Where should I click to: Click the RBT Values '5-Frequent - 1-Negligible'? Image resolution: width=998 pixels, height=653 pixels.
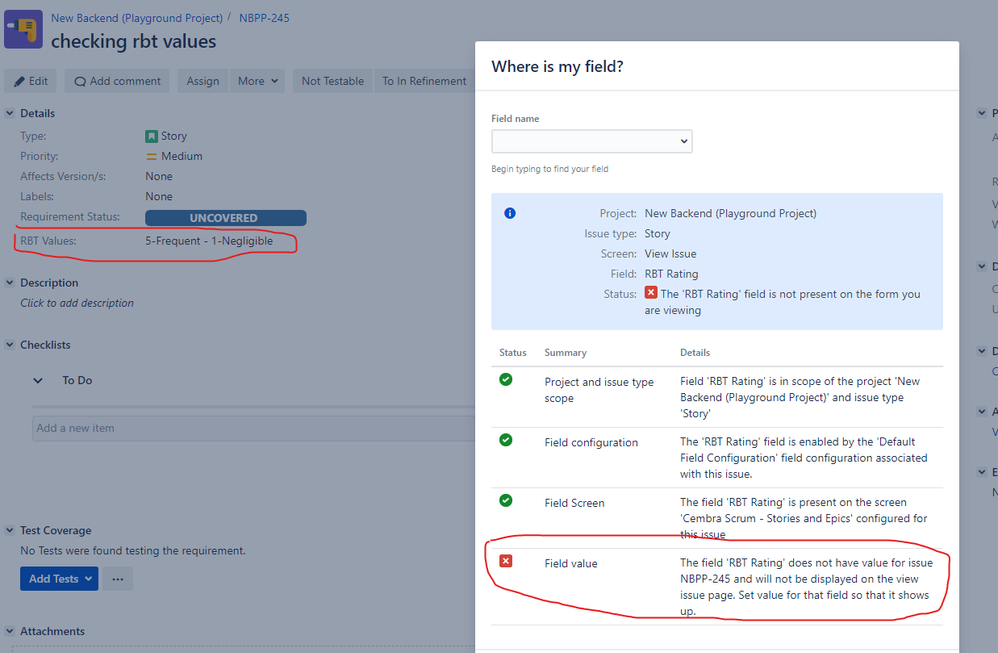[209, 241]
